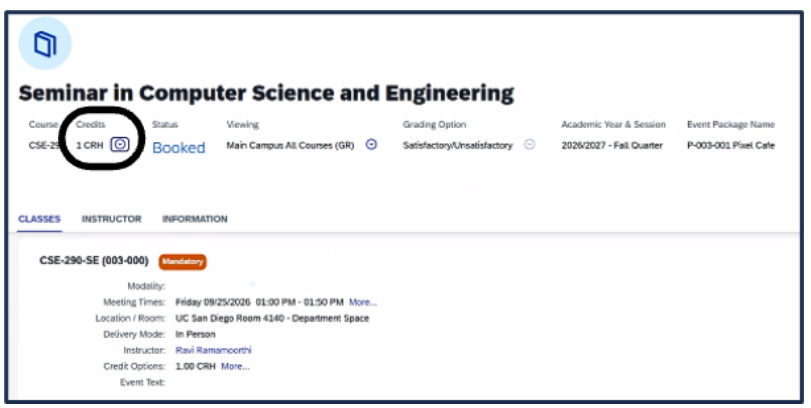811x408 pixels.
Task: Click the CSE-290-SE (003-000) class heading
Action: coord(94,261)
